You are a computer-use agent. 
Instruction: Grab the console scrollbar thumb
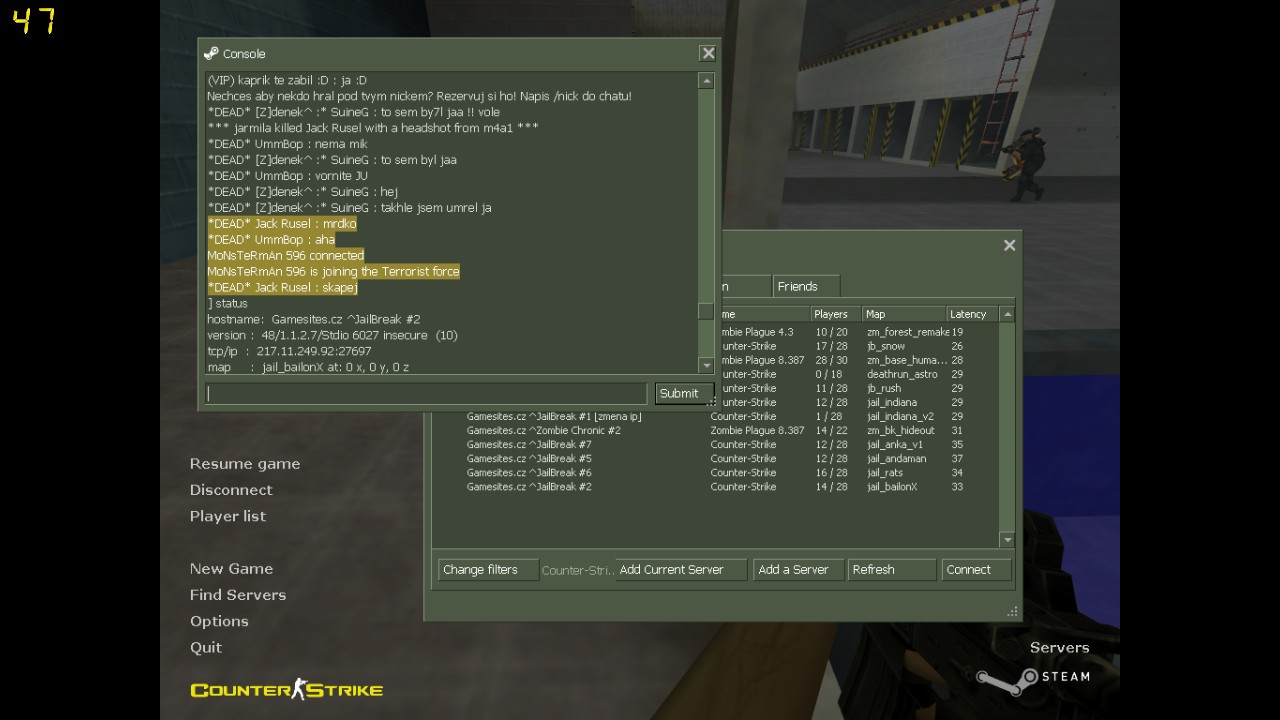(706, 311)
